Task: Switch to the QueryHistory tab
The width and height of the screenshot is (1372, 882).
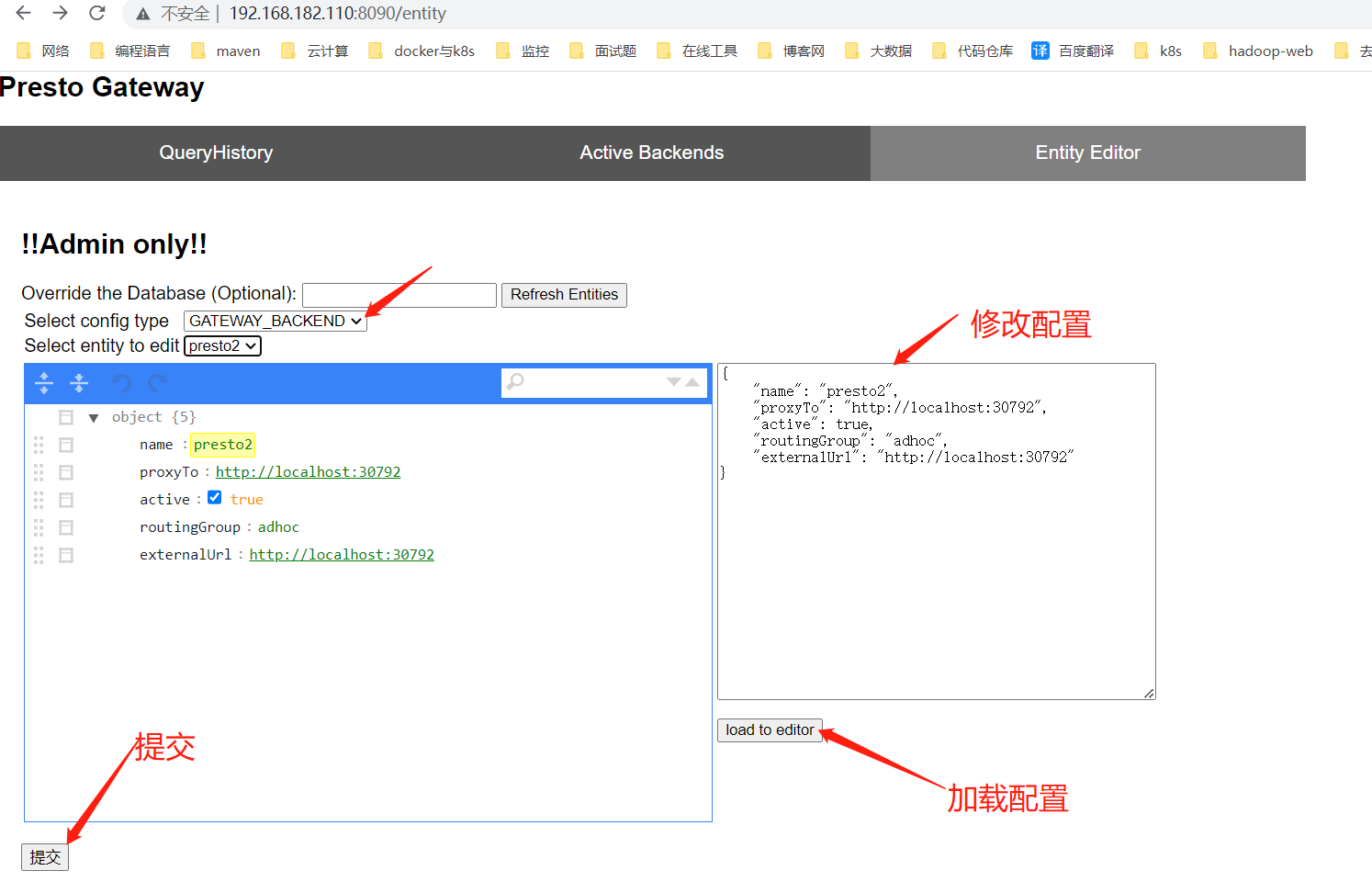Action: click(x=216, y=153)
